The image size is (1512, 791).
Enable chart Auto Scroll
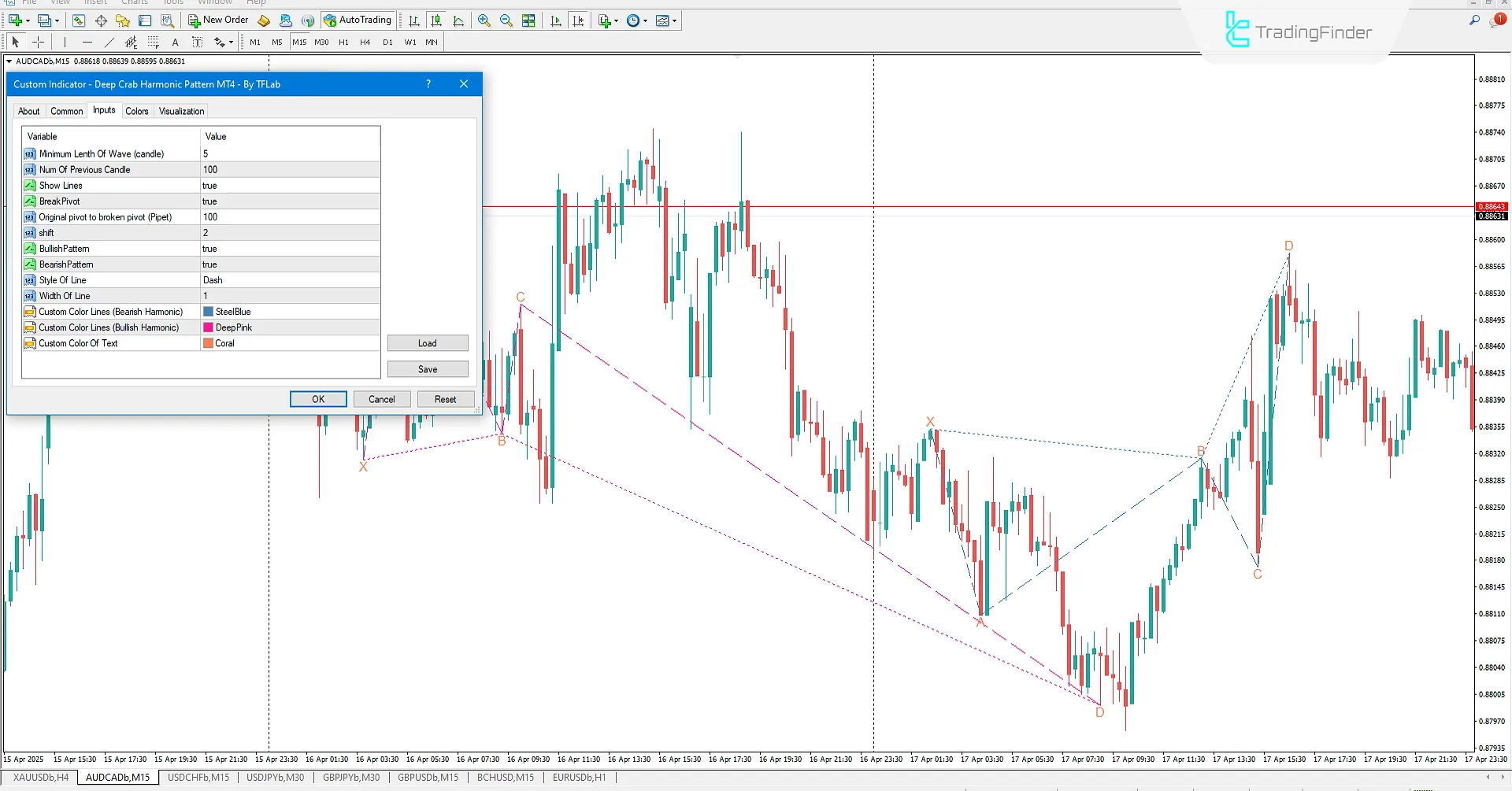pos(555,20)
